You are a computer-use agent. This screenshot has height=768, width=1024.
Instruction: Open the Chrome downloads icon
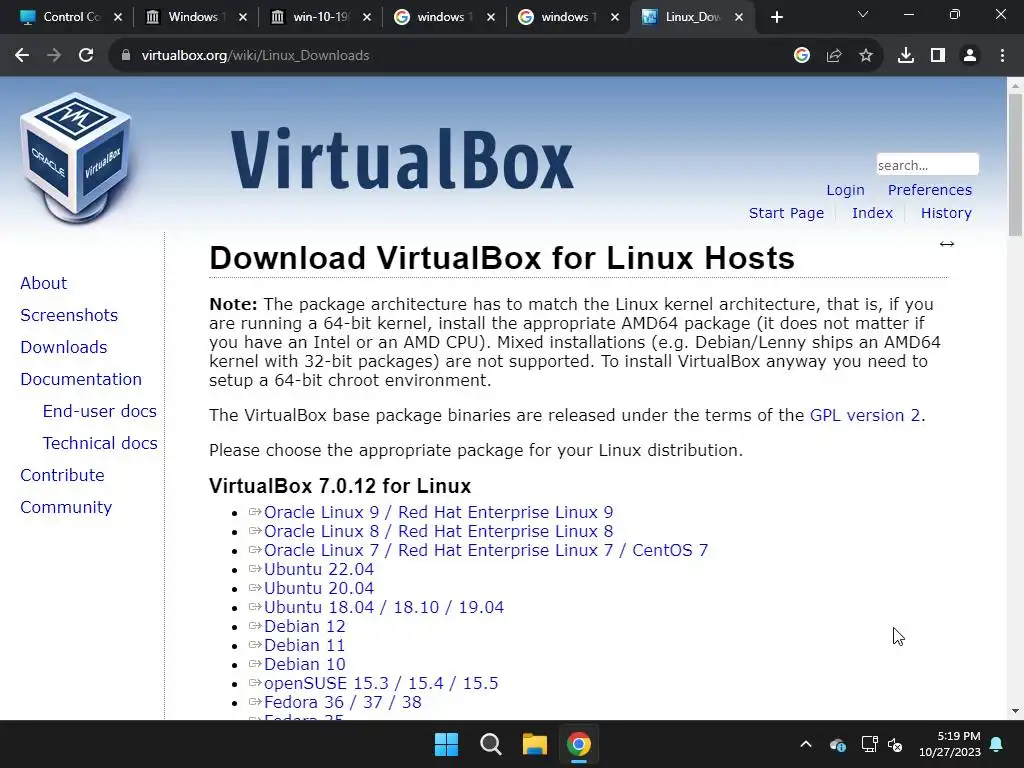point(906,56)
